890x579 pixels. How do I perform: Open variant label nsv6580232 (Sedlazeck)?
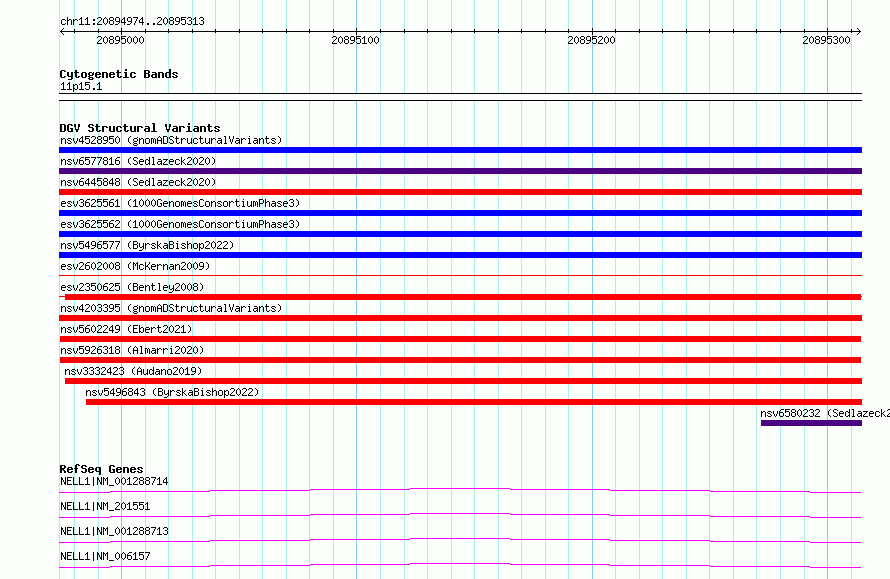pos(825,413)
